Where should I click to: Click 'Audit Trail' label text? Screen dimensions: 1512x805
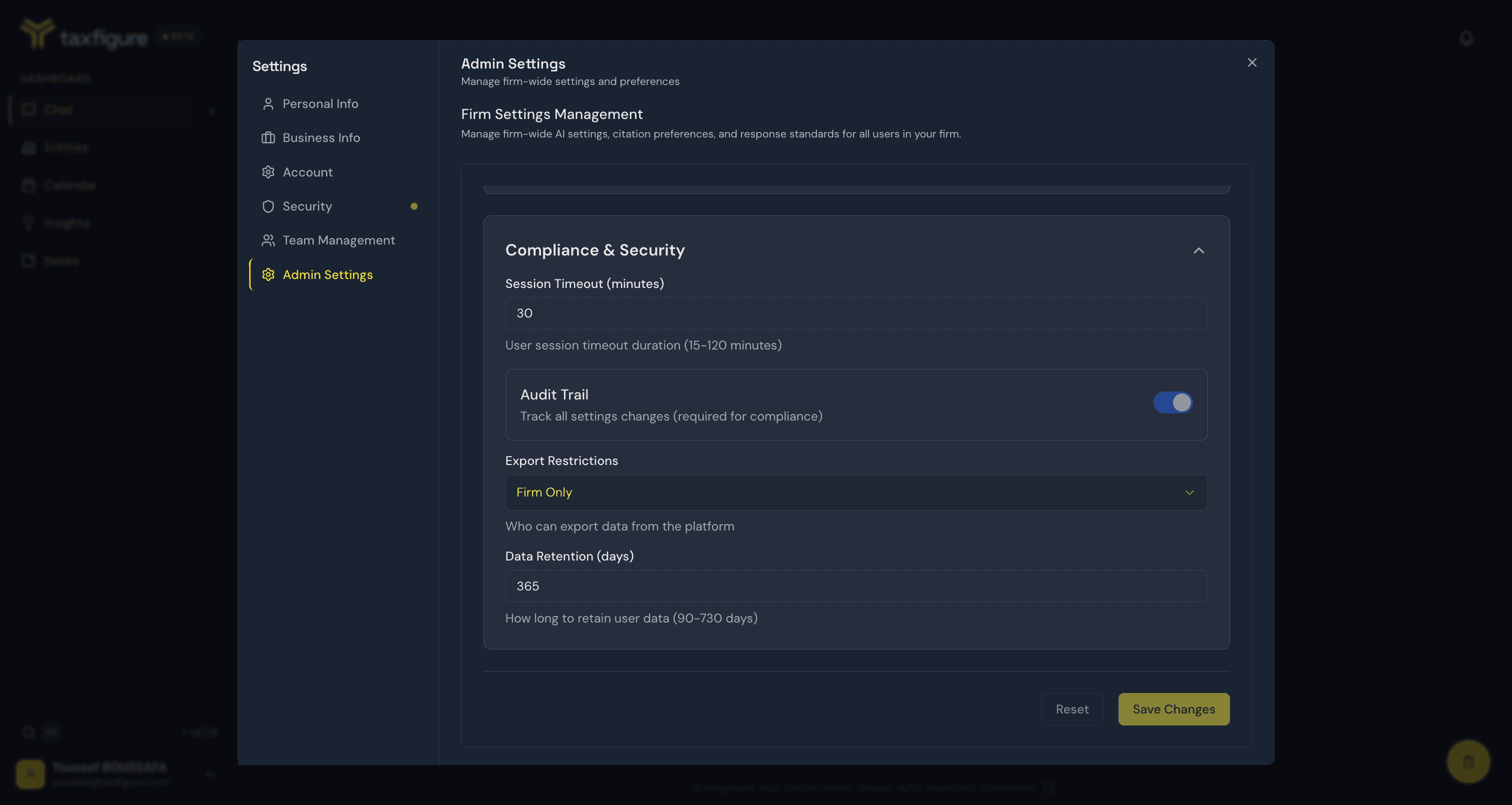[554, 394]
